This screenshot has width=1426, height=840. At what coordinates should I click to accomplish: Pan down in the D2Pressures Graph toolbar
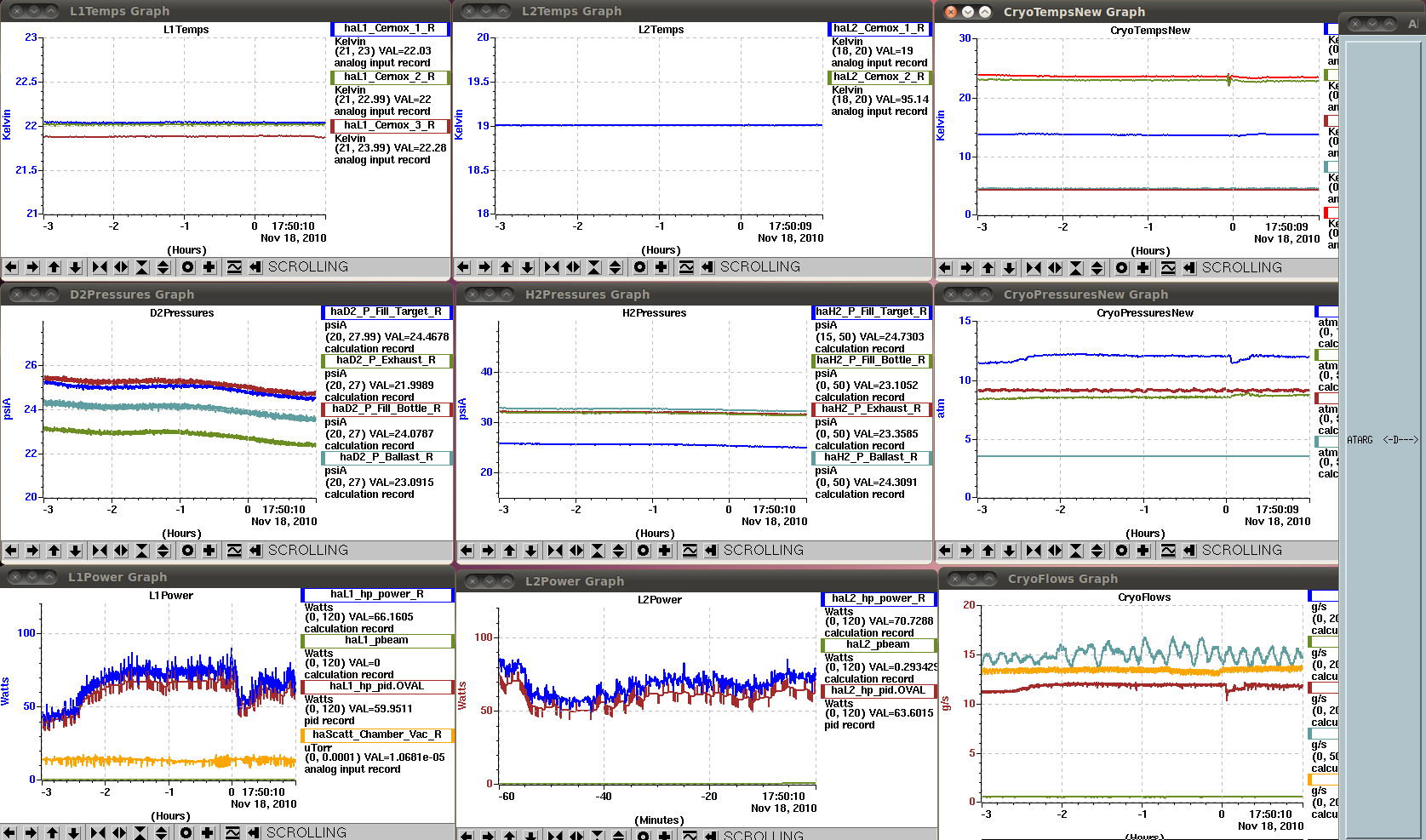[75, 551]
